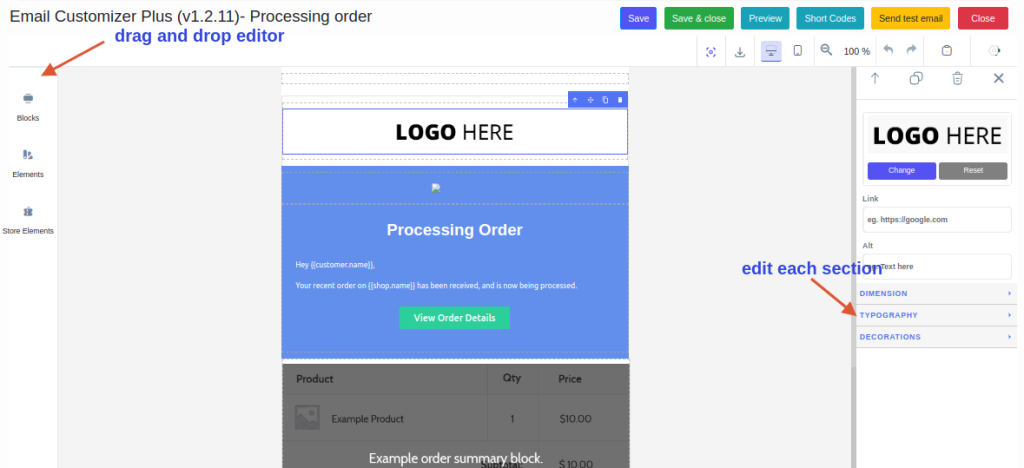Click the download/export icon in toolbar

(x=740, y=52)
